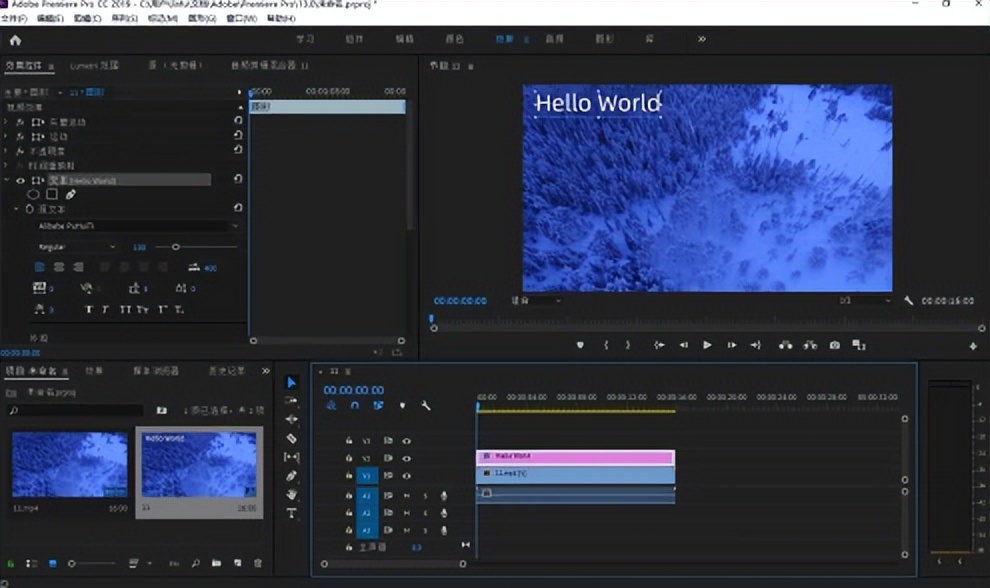The height and width of the screenshot is (588, 990).
Task: Click the trash icon in the Project panel
Action: pyautogui.click(x=258, y=564)
